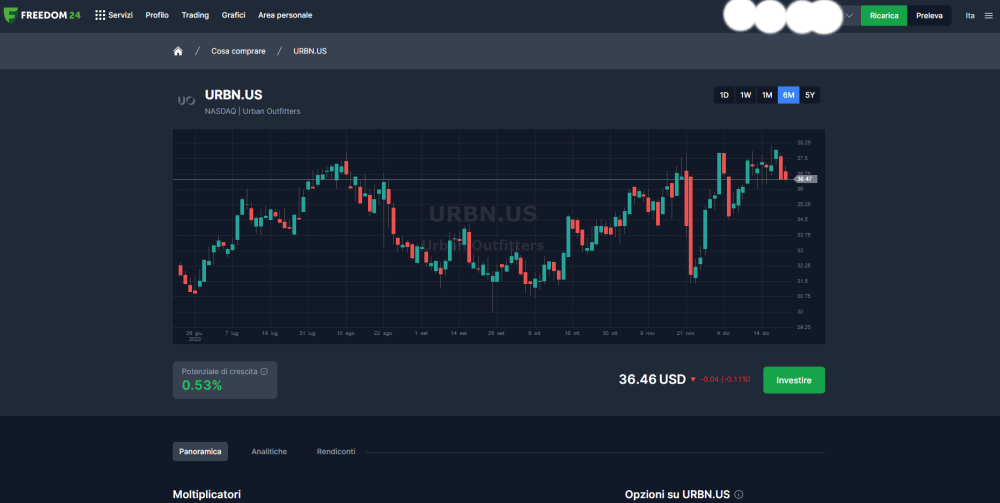This screenshot has width=1000, height=503.
Task: Click the URBN.US ticker title
Action: click(233, 95)
